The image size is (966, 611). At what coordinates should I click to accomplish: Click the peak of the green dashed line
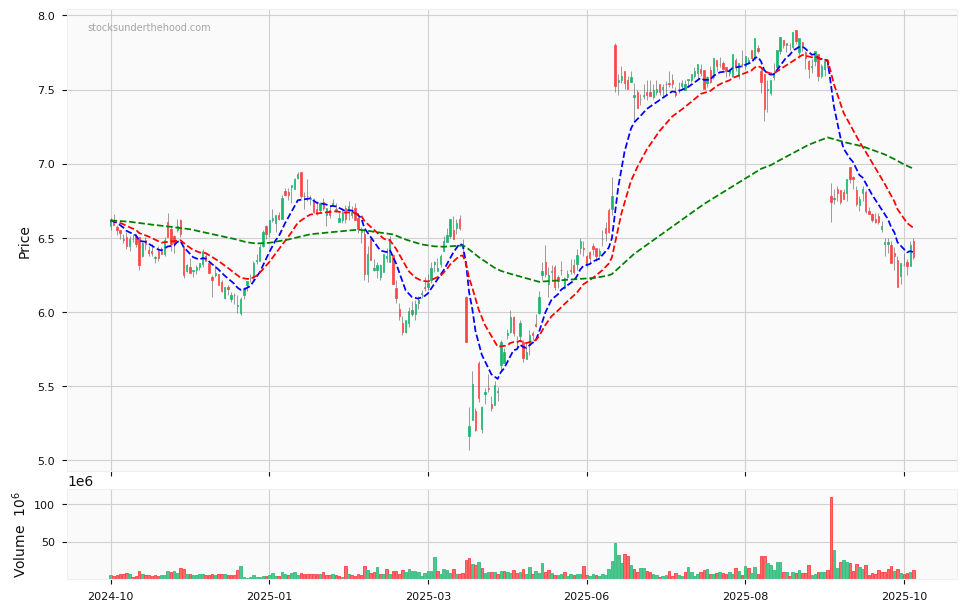[x=828, y=138]
